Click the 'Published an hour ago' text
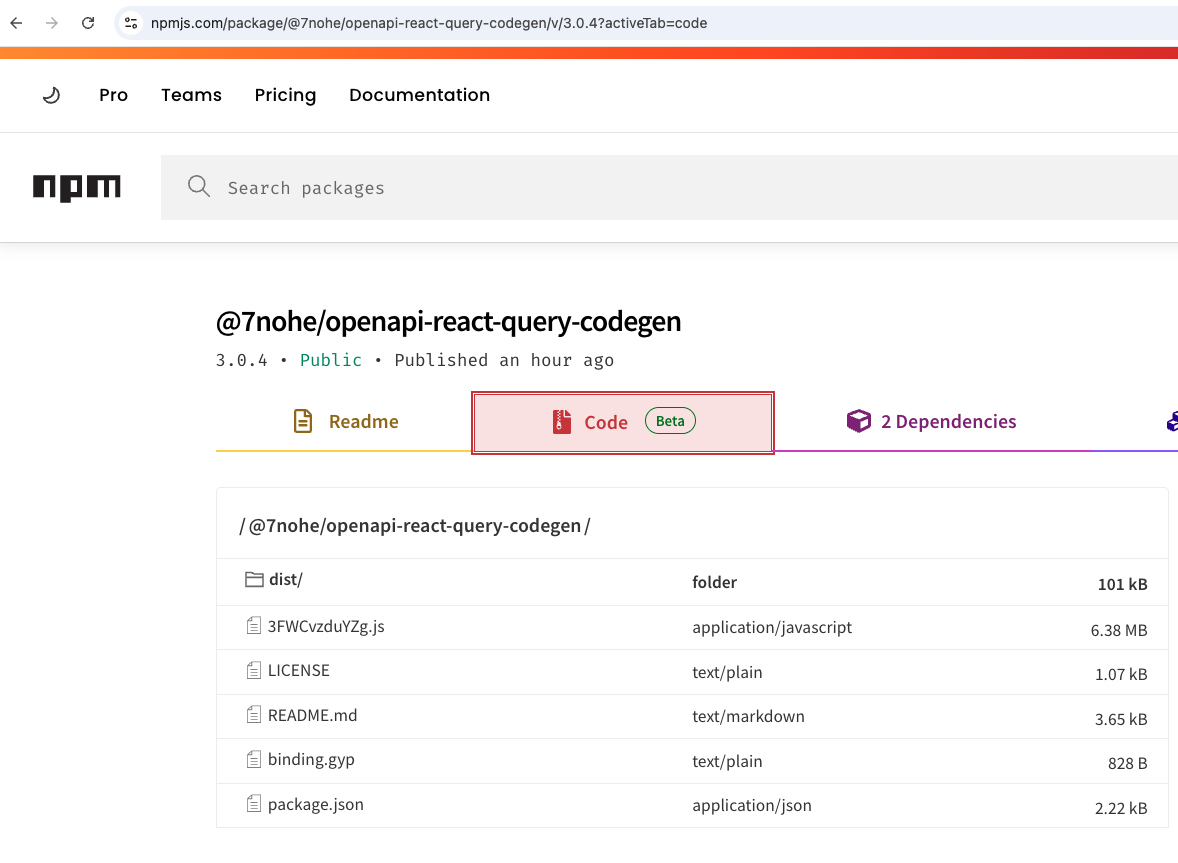This screenshot has height=863, width=1178. click(504, 361)
